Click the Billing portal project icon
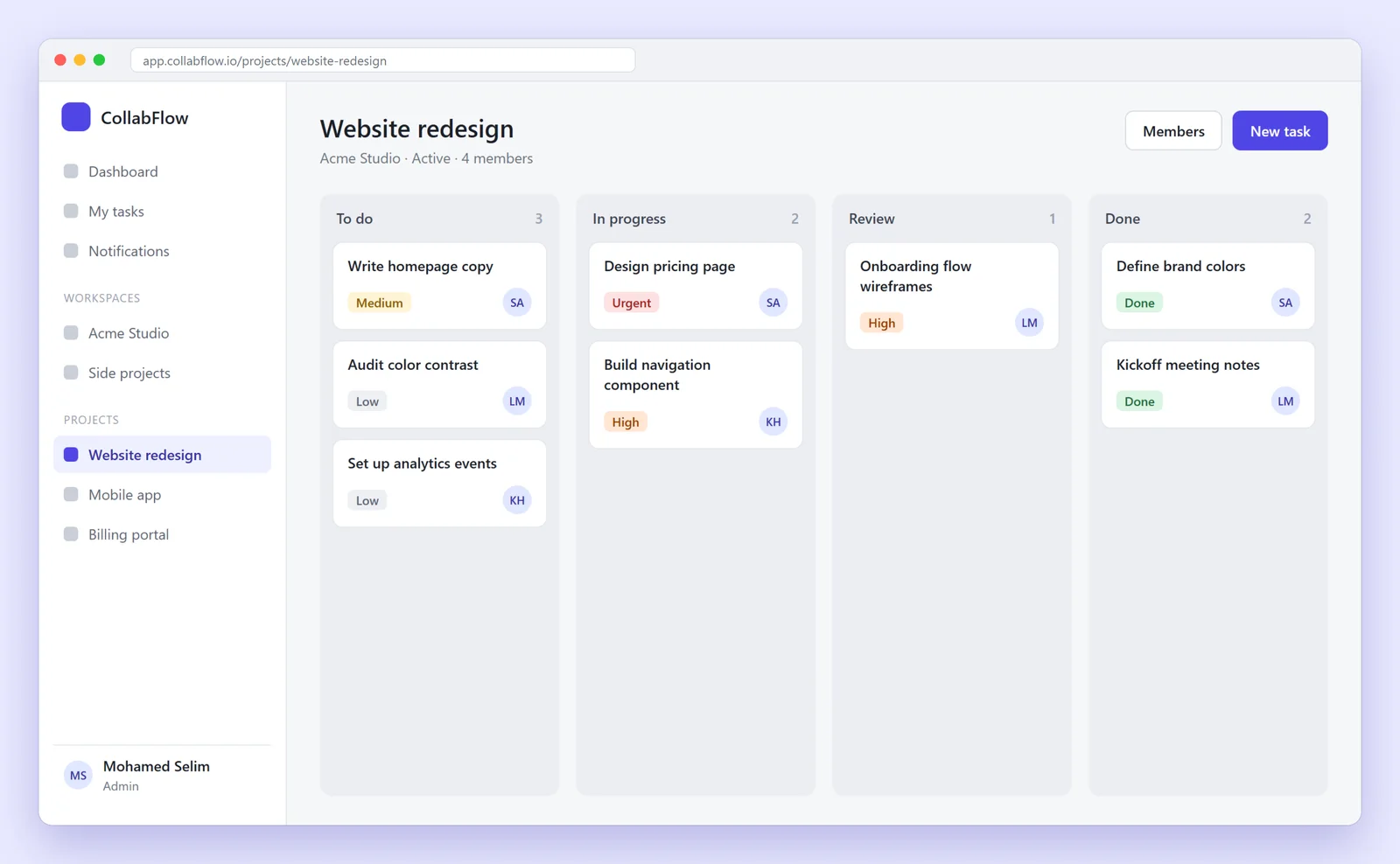This screenshot has height=864, width=1400. [71, 534]
